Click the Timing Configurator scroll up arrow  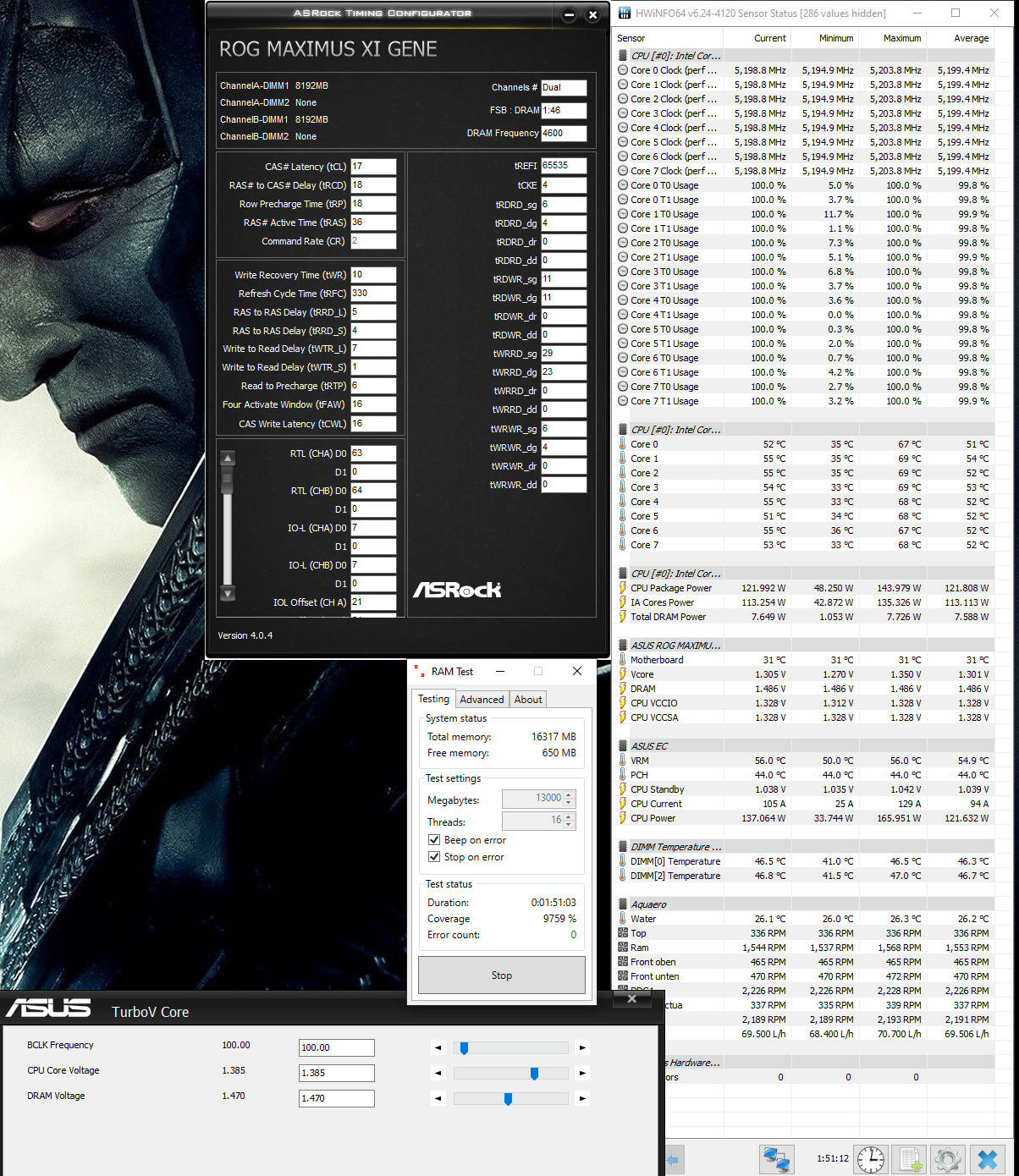(227, 459)
